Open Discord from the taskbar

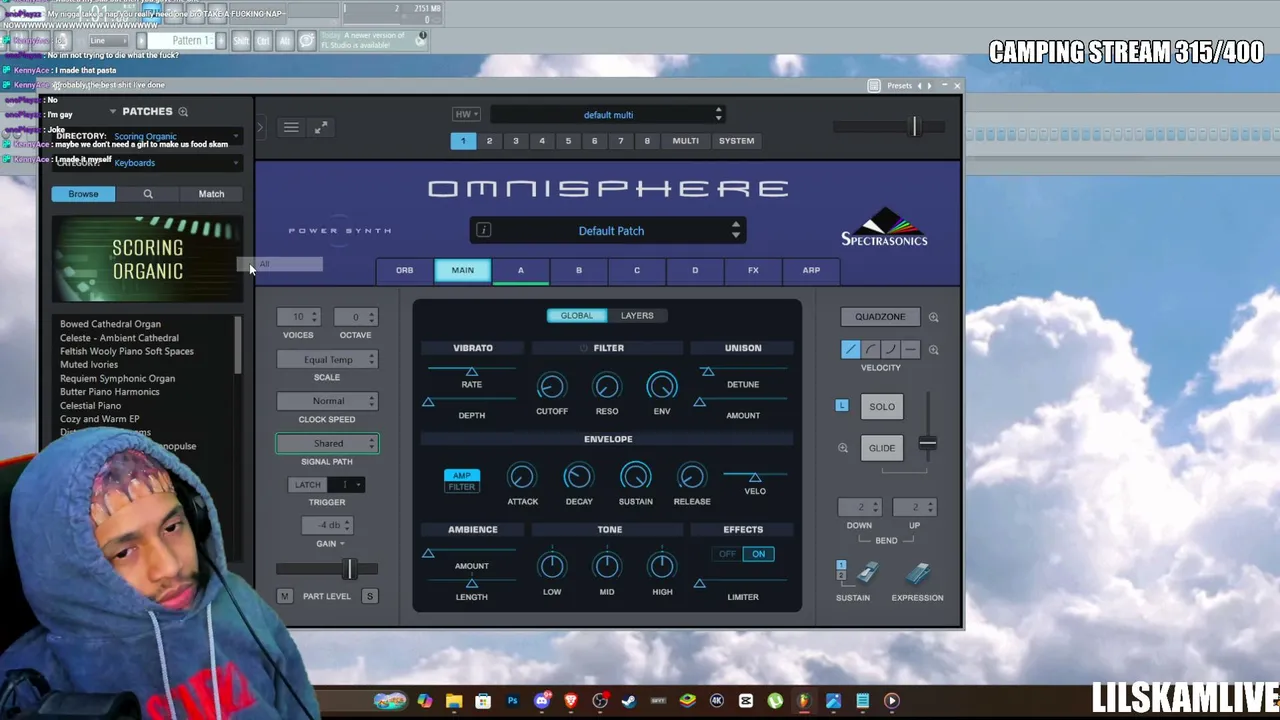pyautogui.click(x=542, y=701)
